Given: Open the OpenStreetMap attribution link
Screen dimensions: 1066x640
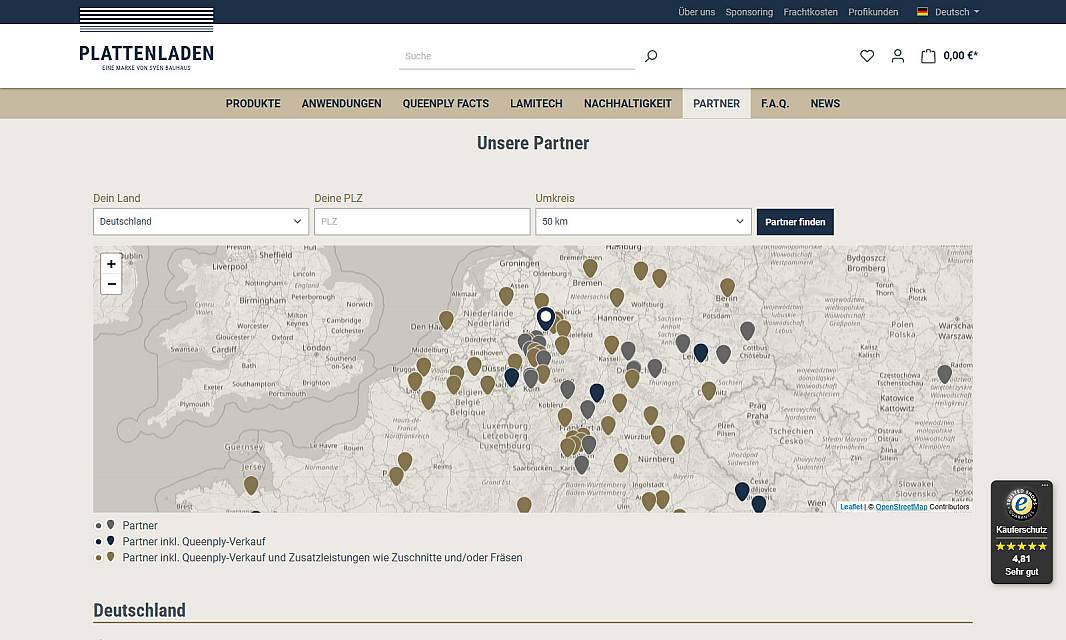Looking at the screenshot, I should tap(901, 507).
